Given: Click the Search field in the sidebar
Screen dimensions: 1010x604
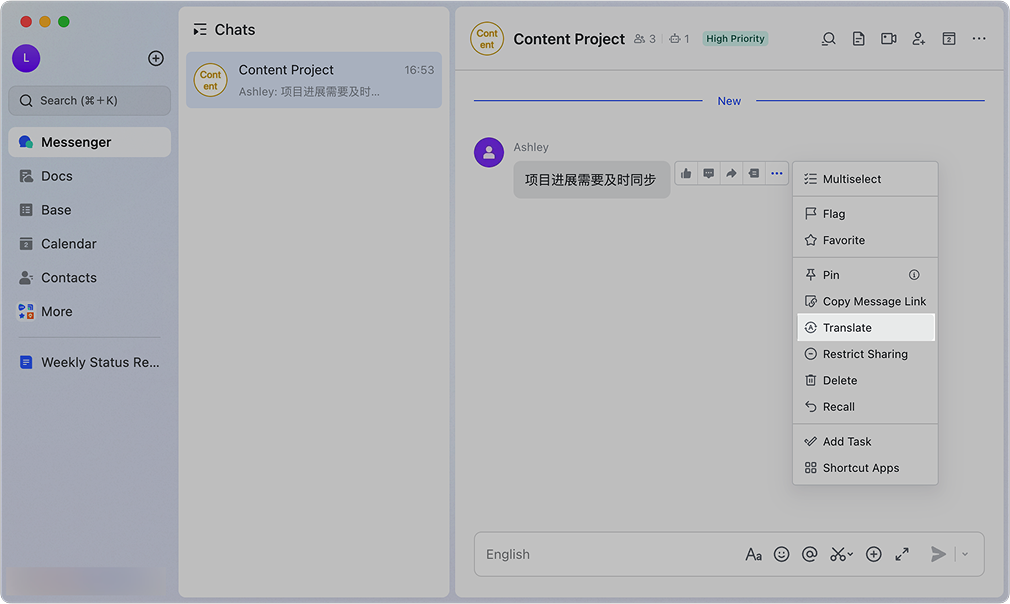Looking at the screenshot, I should pos(90,100).
